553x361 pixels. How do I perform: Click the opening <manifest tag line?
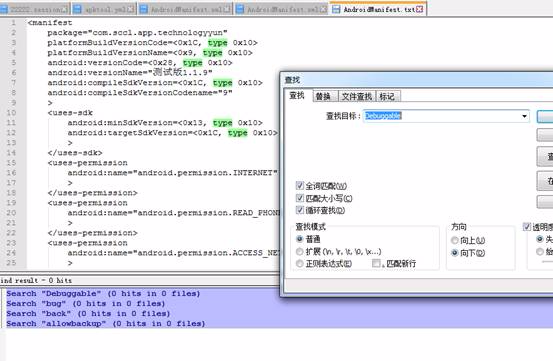[x=50, y=23]
